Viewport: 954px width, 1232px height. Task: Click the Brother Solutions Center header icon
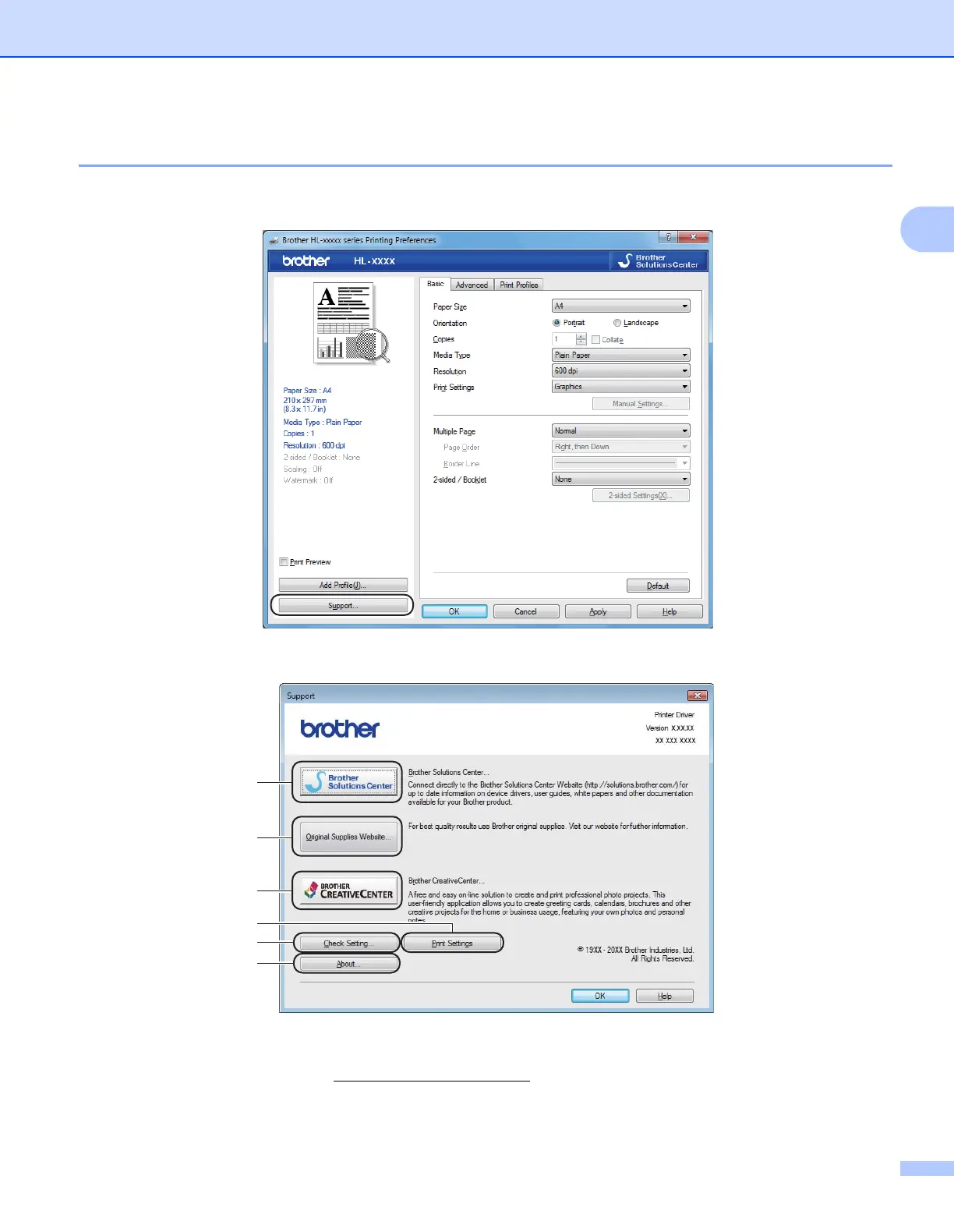659,261
